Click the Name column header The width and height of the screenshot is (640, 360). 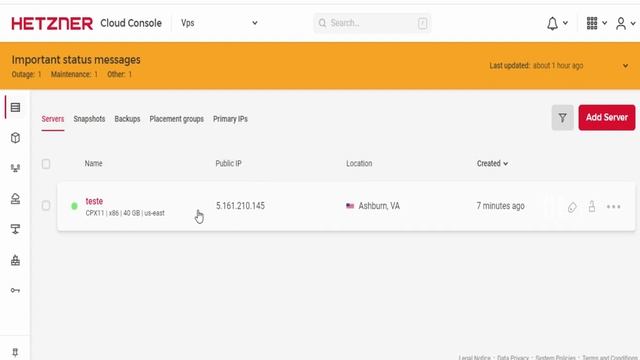point(93,163)
